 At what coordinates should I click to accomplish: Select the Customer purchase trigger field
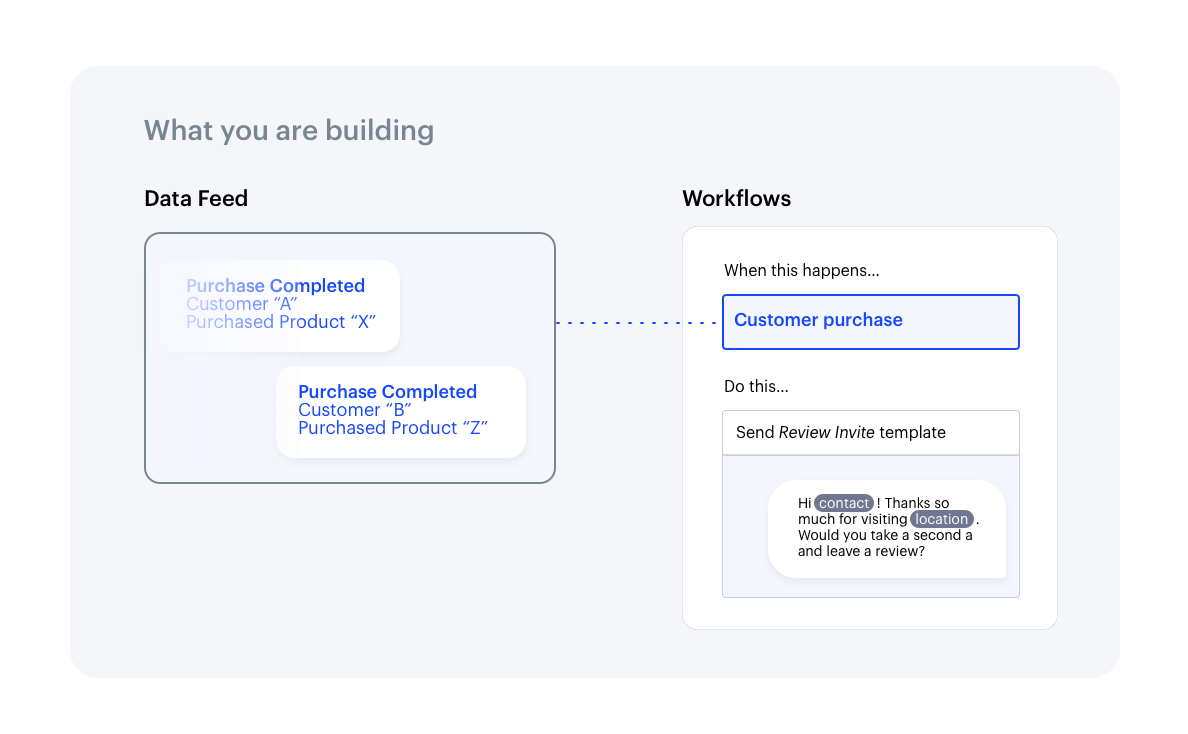point(871,322)
